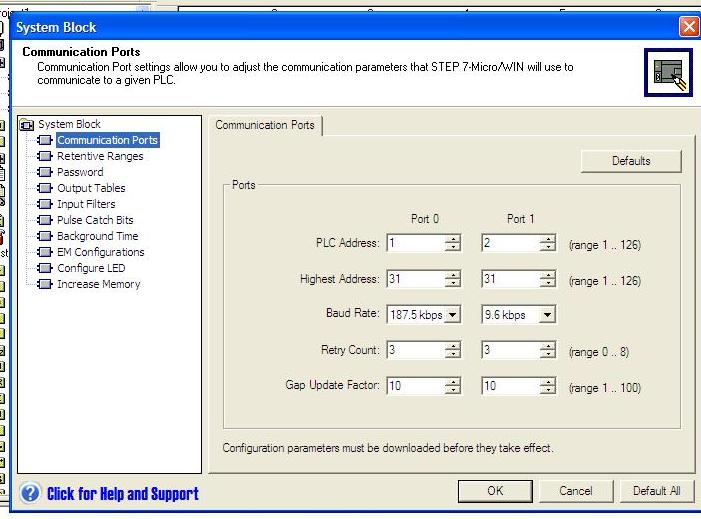The image size is (701, 519).
Task: Click the Port 0 PLC Address stepper
Action: 452,243
